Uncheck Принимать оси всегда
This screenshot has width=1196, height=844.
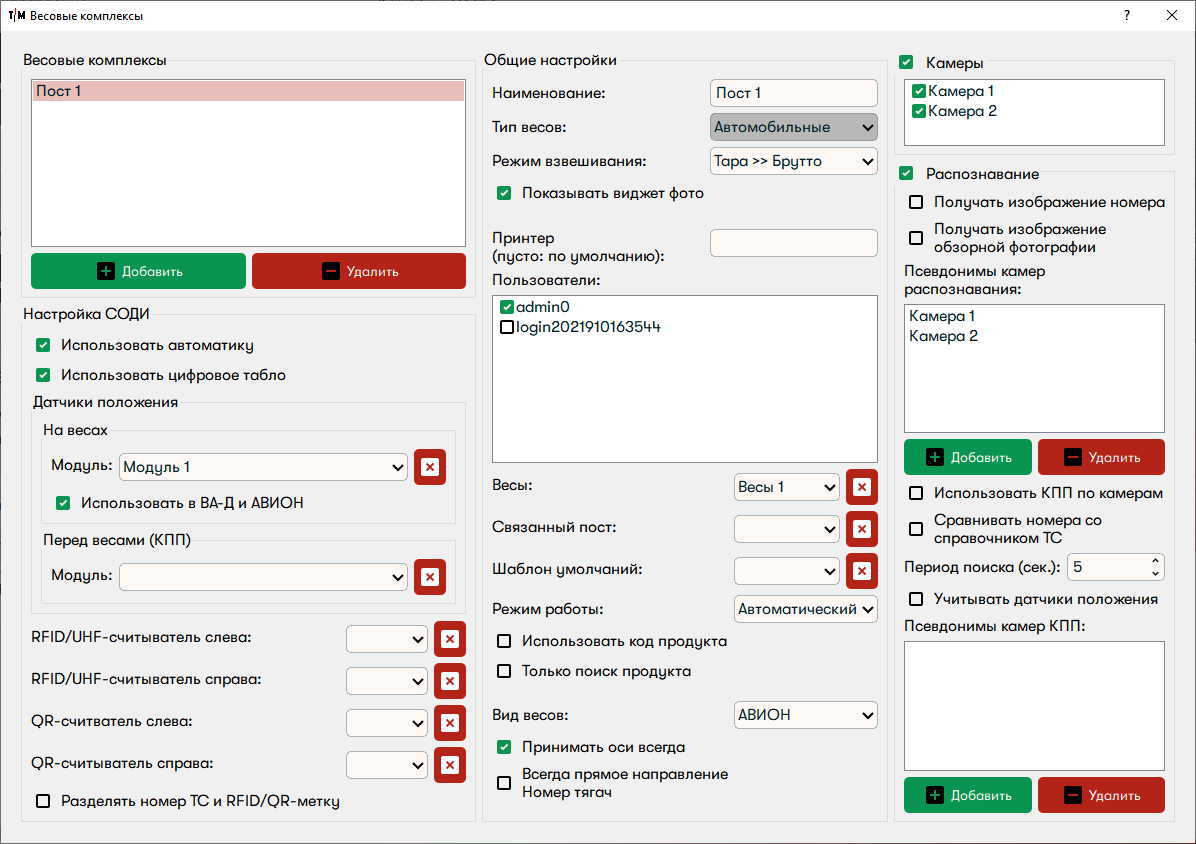(505, 747)
